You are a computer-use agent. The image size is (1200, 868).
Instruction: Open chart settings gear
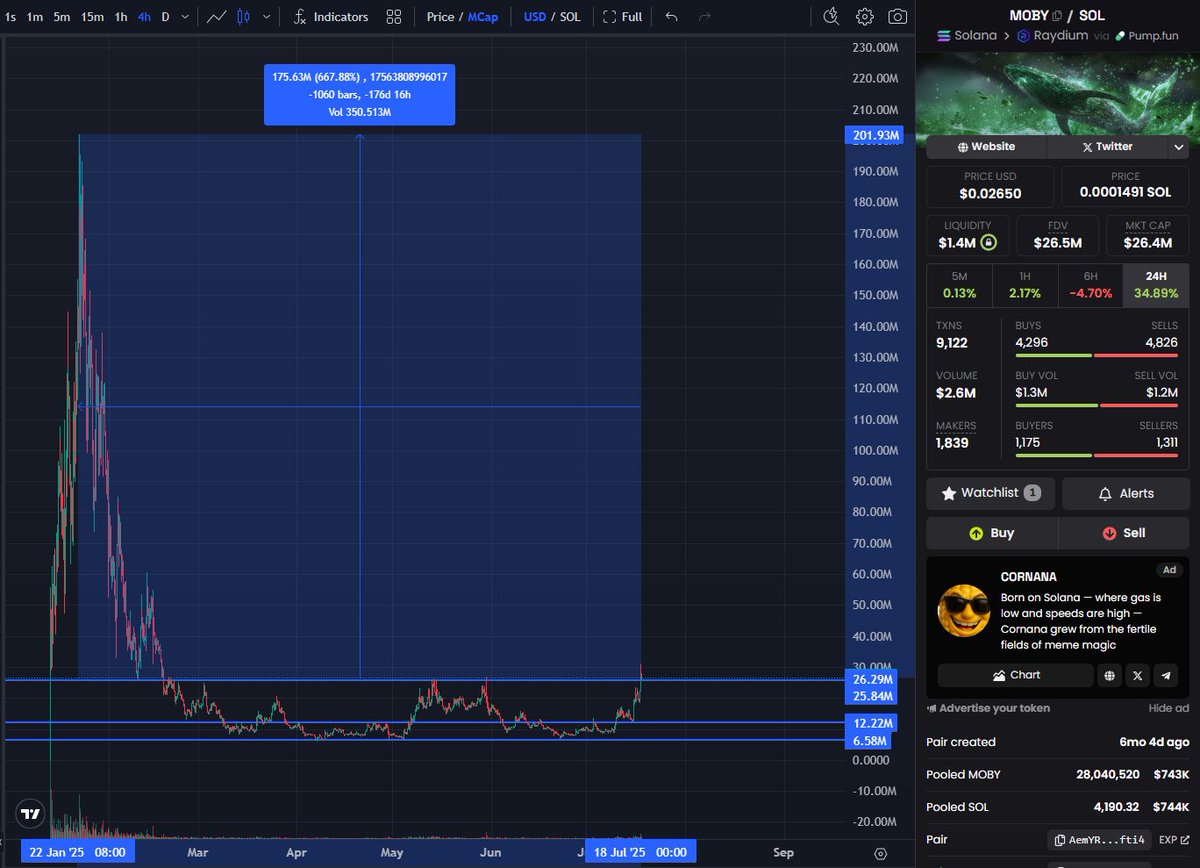865,17
